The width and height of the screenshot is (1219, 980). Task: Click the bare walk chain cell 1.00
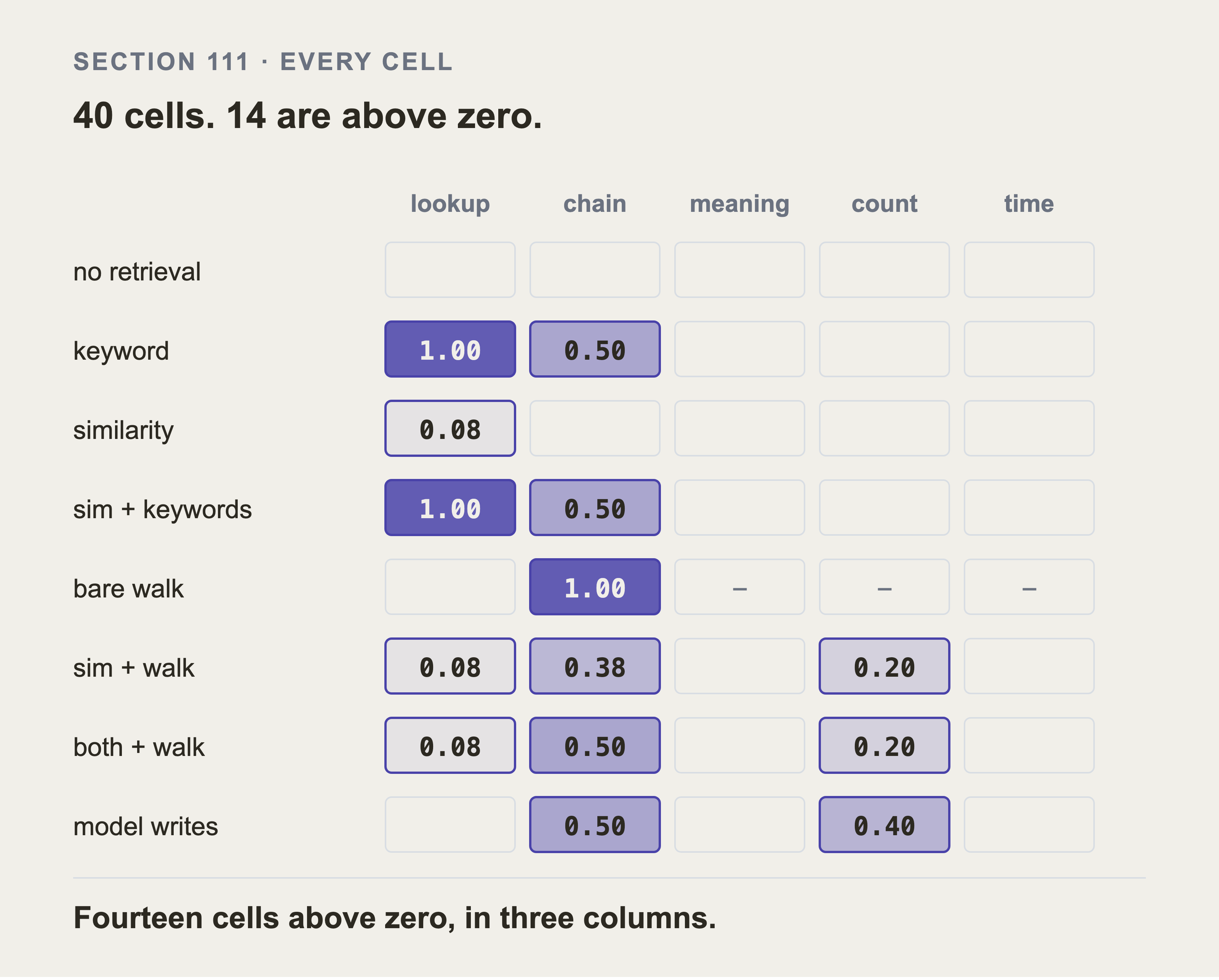595,587
